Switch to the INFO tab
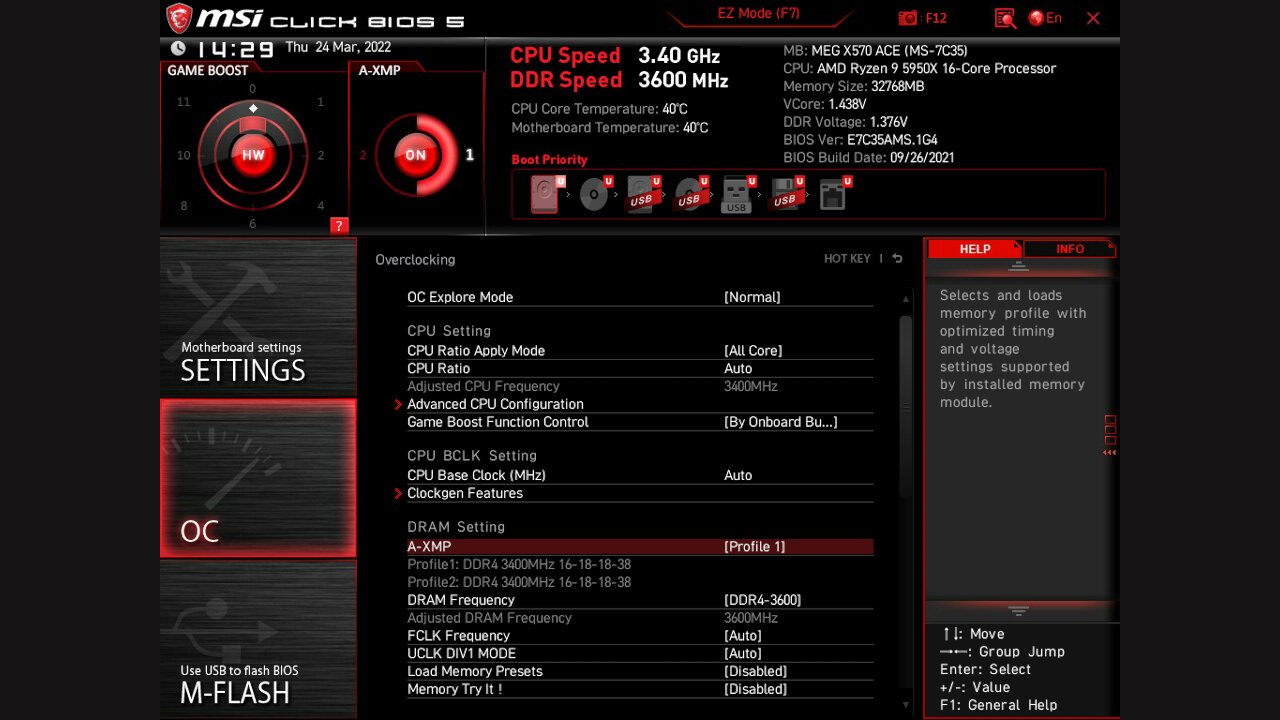 pyautogui.click(x=1069, y=249)
